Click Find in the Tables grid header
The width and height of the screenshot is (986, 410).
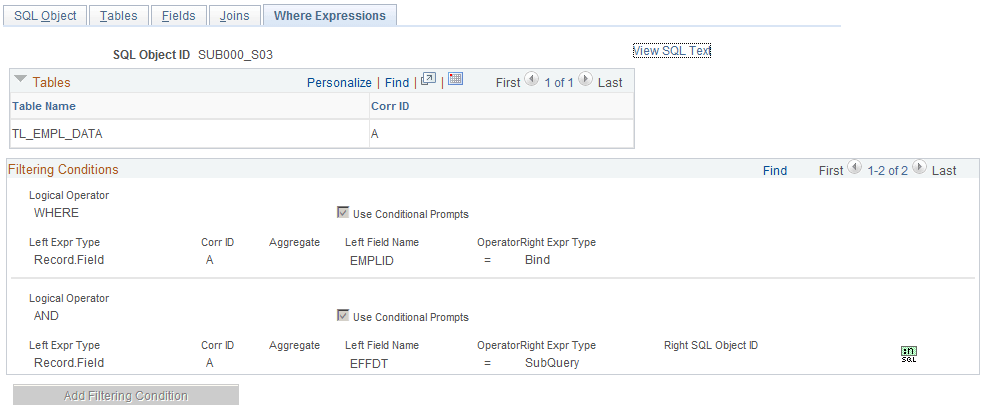click(x=397, y=83)
